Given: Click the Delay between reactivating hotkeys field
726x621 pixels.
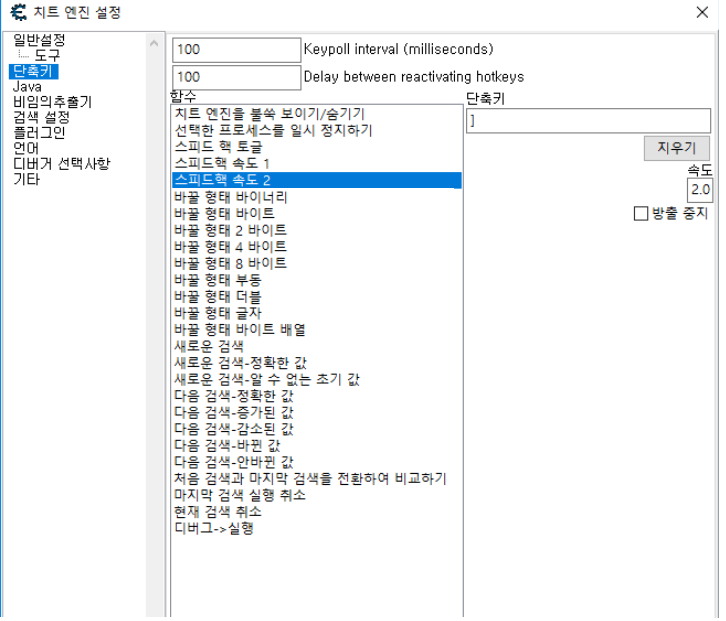Looking at the screenshot, I should tap(238, 78).
